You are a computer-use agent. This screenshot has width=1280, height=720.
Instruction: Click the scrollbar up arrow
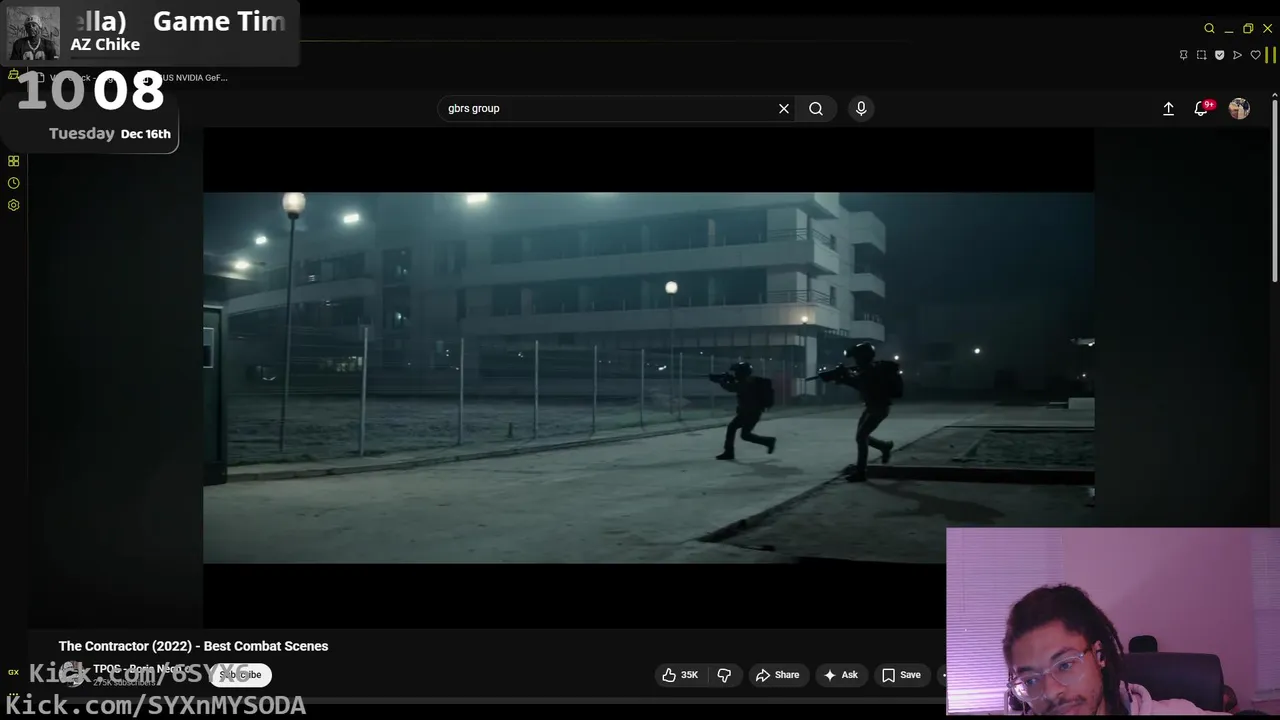(1274, 95)
